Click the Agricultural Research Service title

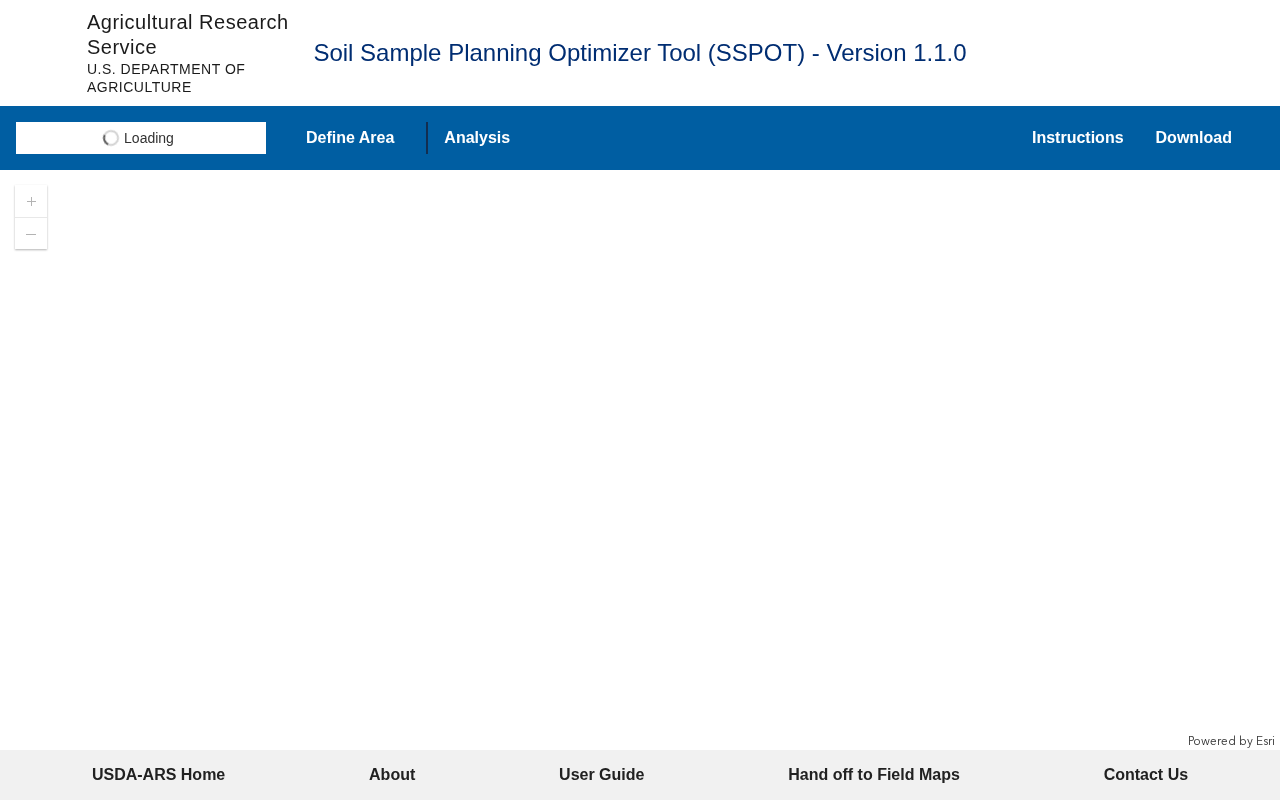[188, 35]
